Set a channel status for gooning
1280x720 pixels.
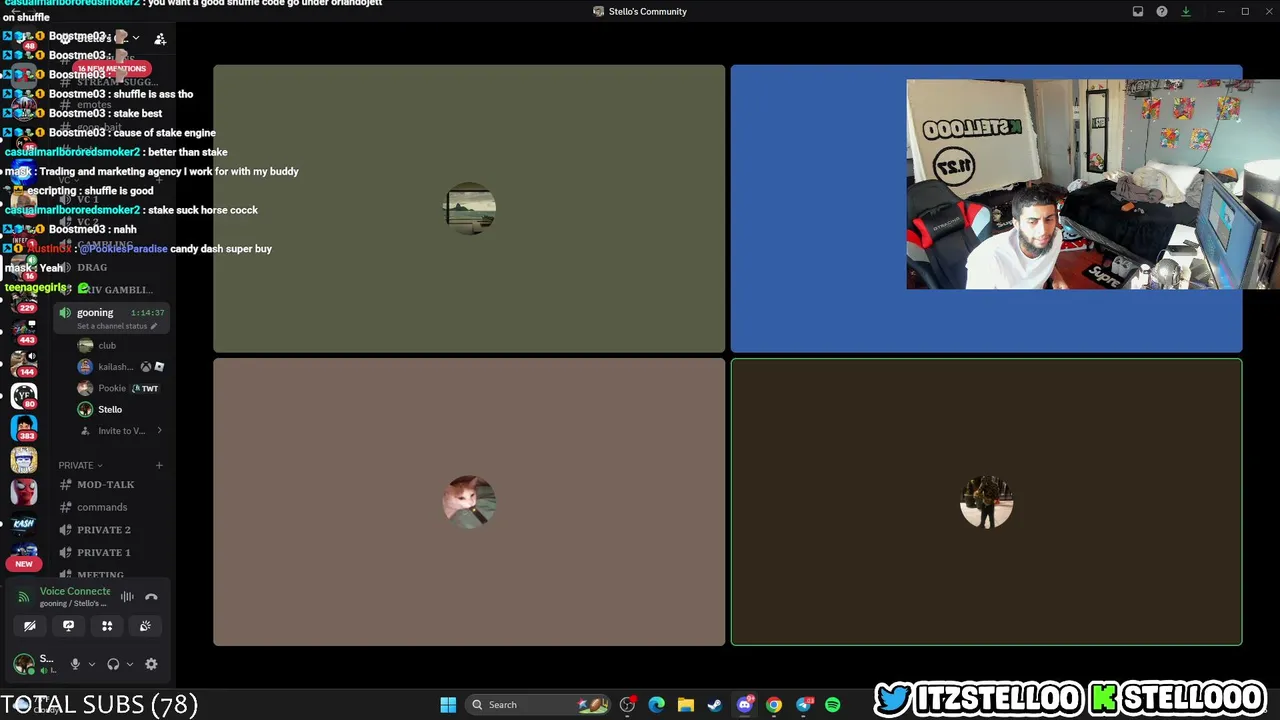coord(117,326)
